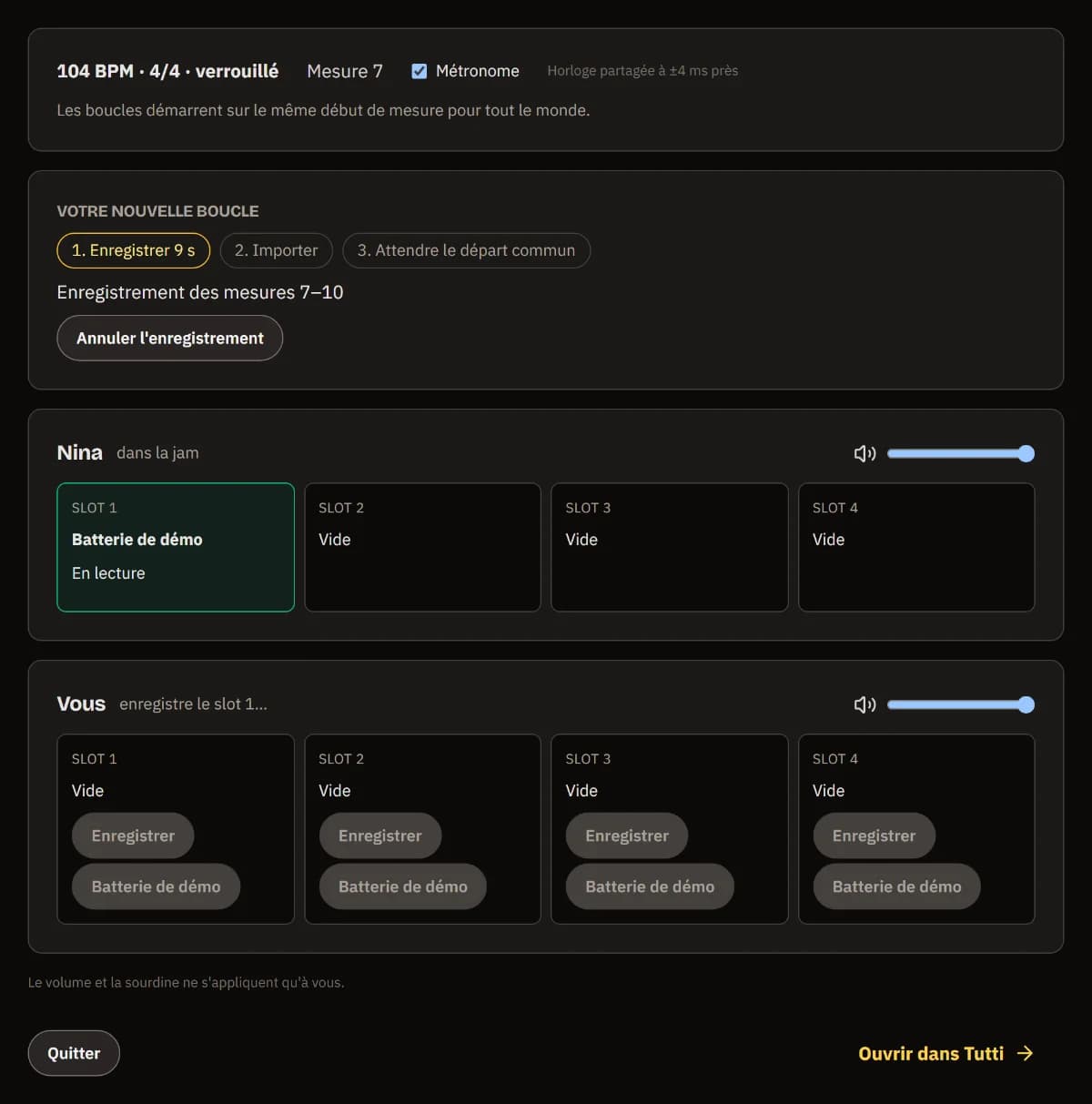The width and height of the screenshot is (1092, 1104).
Task: Click the Horloge partagée à ±4 ms près text
Action: click(642, 71)
